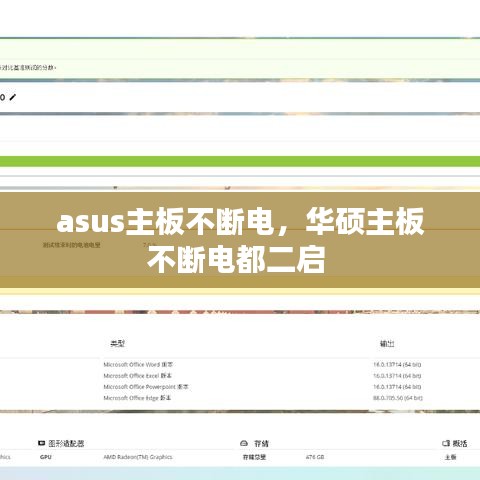Click the graphics adapter section icon
480x480 pixels.
pos(41,443)
